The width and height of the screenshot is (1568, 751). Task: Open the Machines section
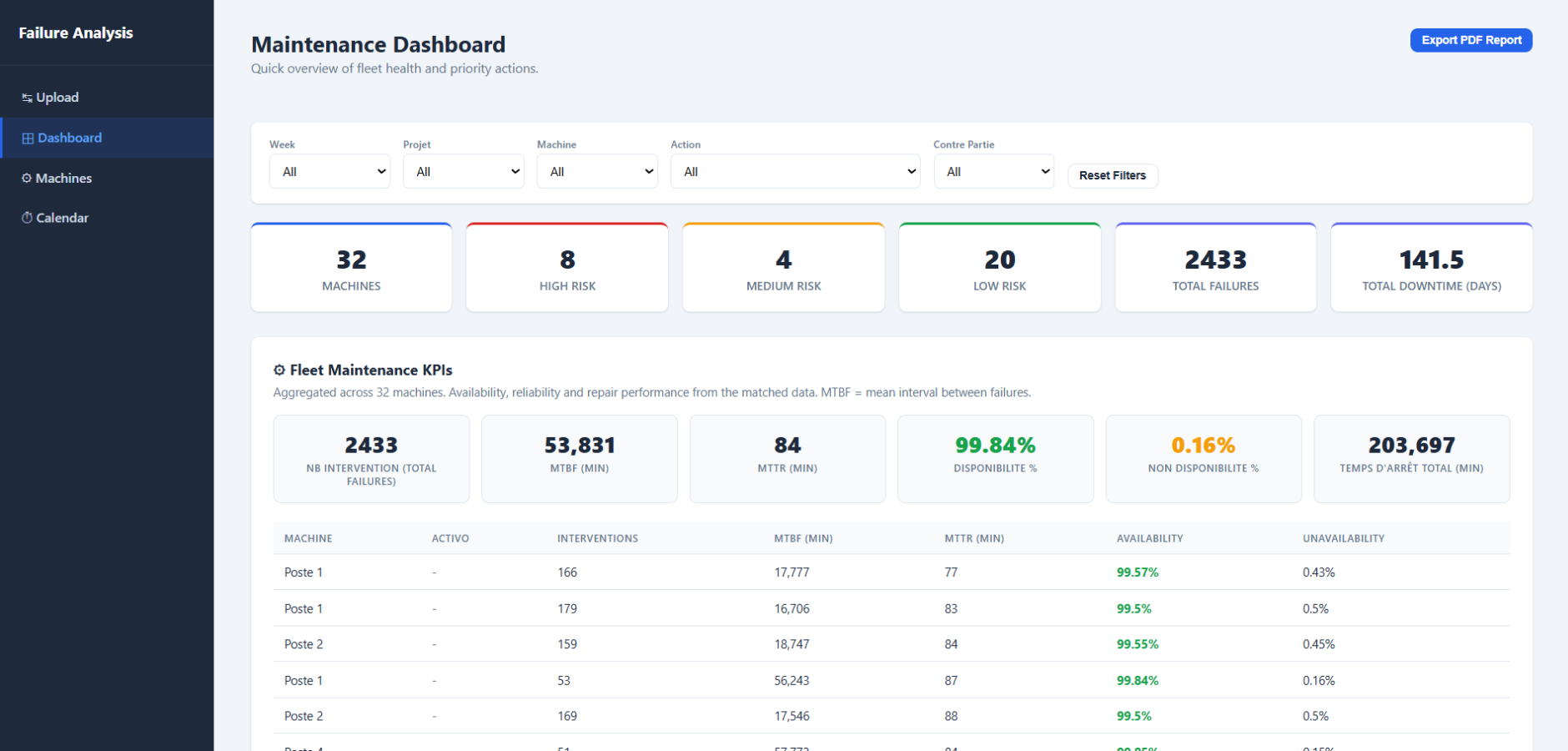tap(107, 178)
